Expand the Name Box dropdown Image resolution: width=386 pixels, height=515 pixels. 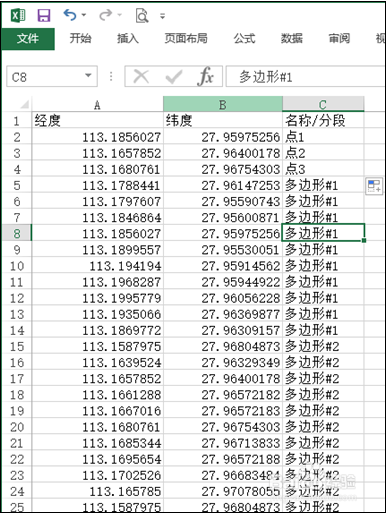coord(88,76)
